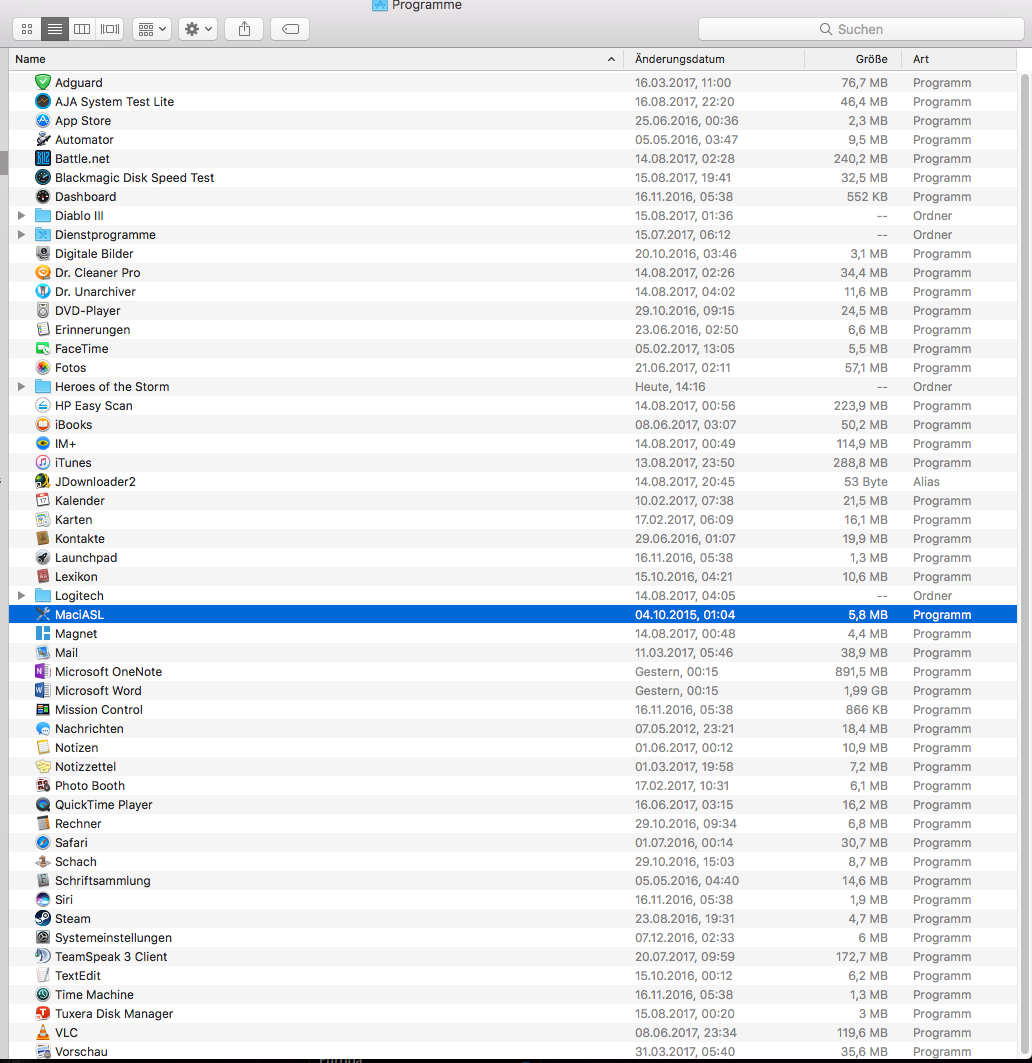Focus the Suchen search field
This screenshot has width=1032, height=1063.
pos(861,29)
